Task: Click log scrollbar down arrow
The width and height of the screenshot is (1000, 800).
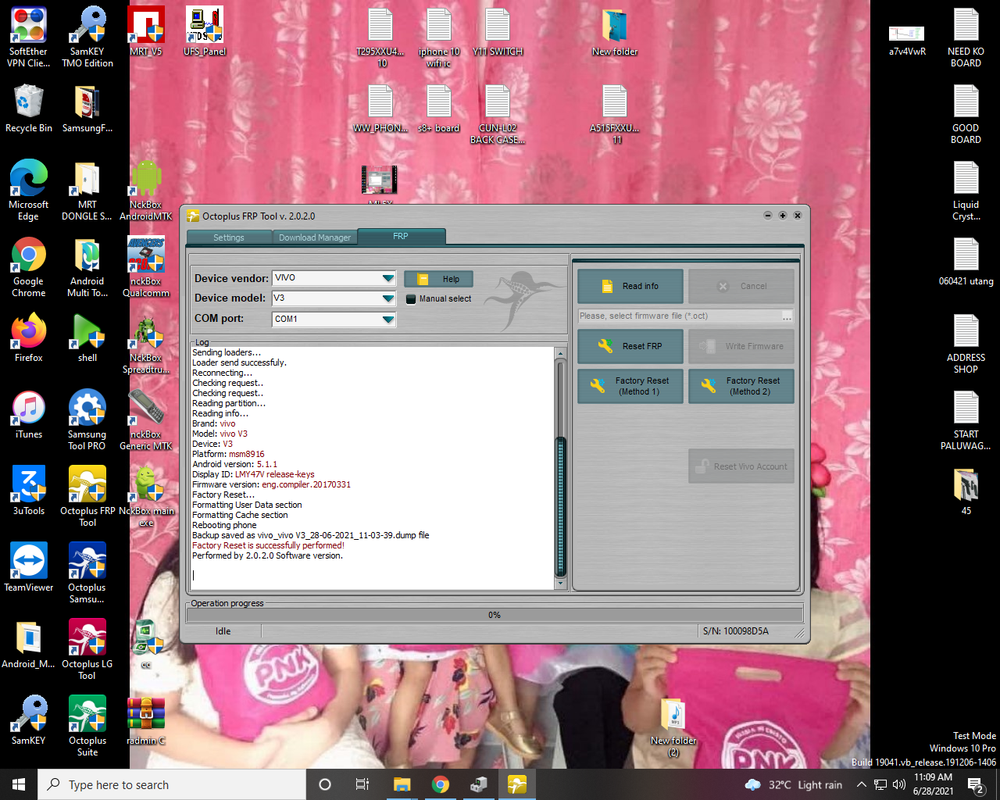Action: (x=561, y=582)
